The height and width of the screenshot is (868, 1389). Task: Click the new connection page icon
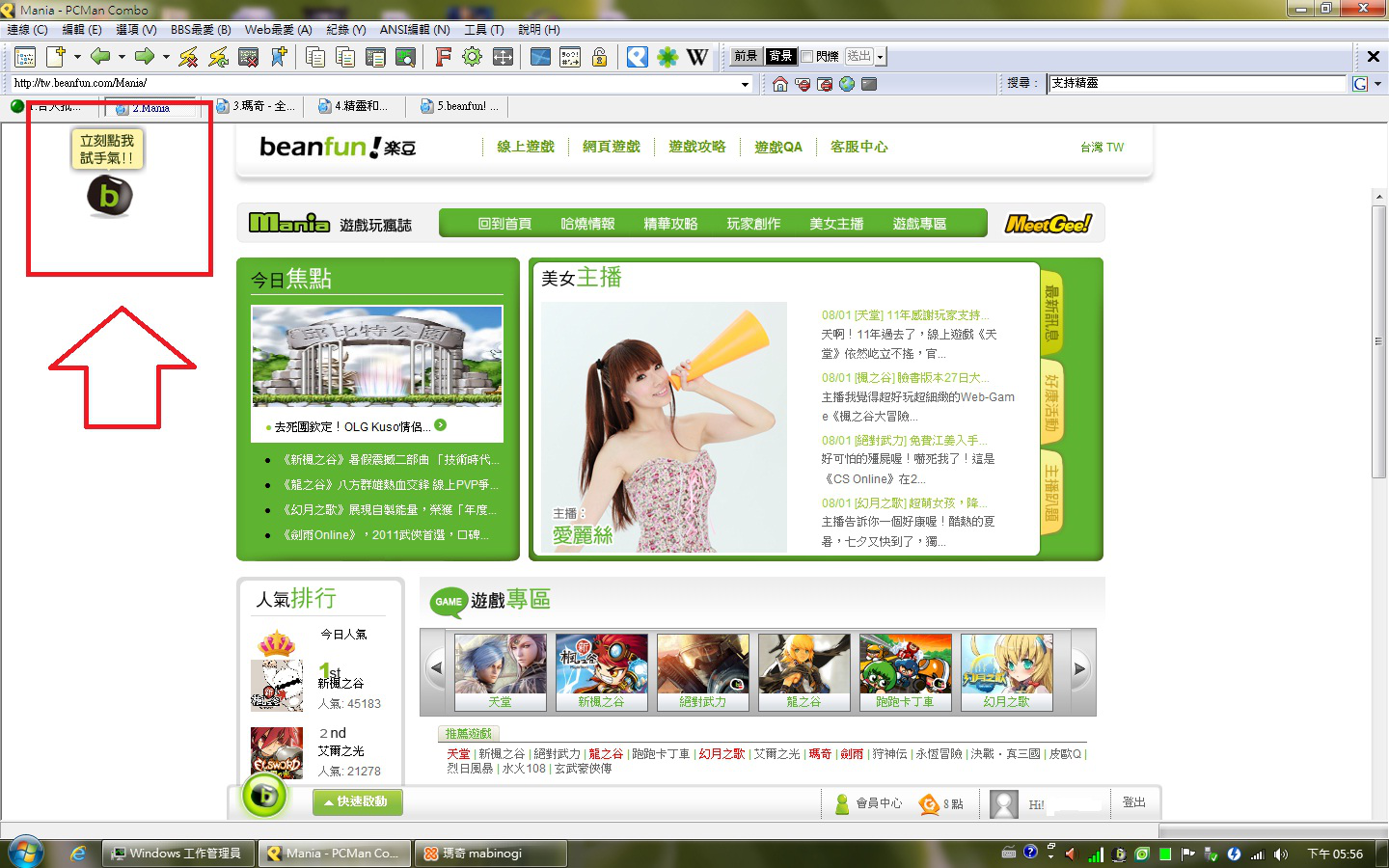point(56,57)
